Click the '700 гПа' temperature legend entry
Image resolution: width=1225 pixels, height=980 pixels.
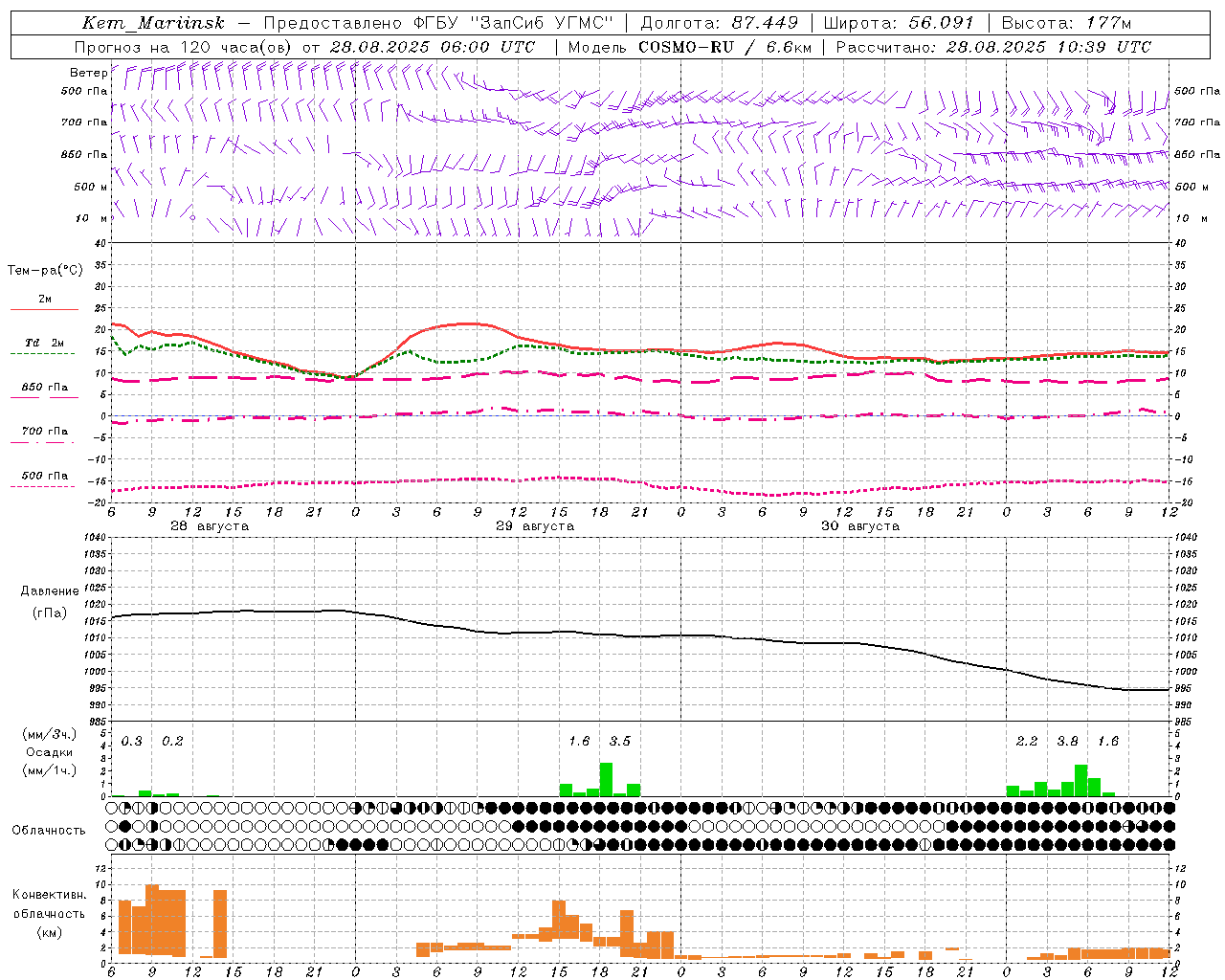tap(45, 432)
